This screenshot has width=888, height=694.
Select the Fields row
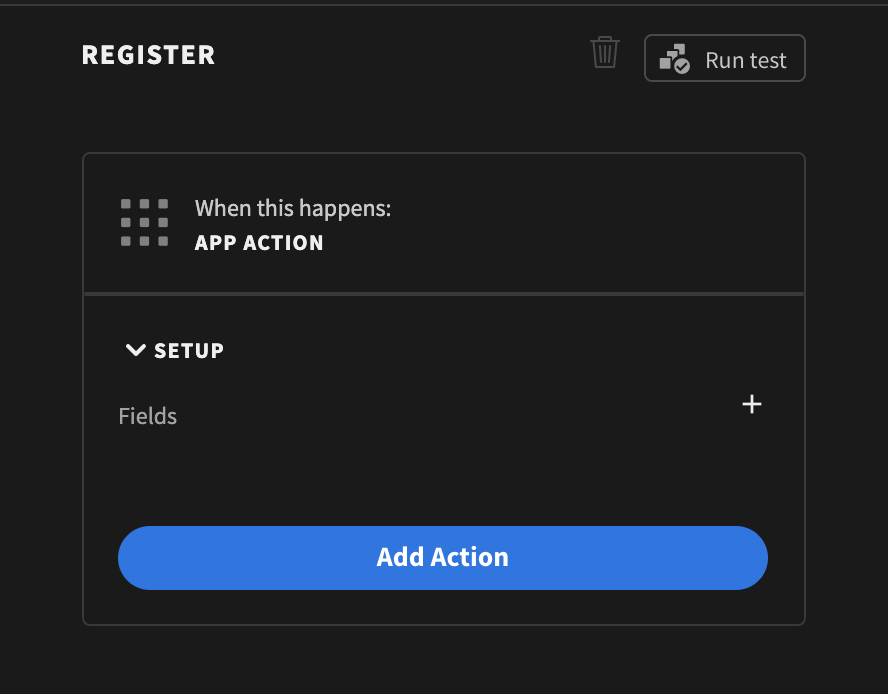[x=147, y=416]
